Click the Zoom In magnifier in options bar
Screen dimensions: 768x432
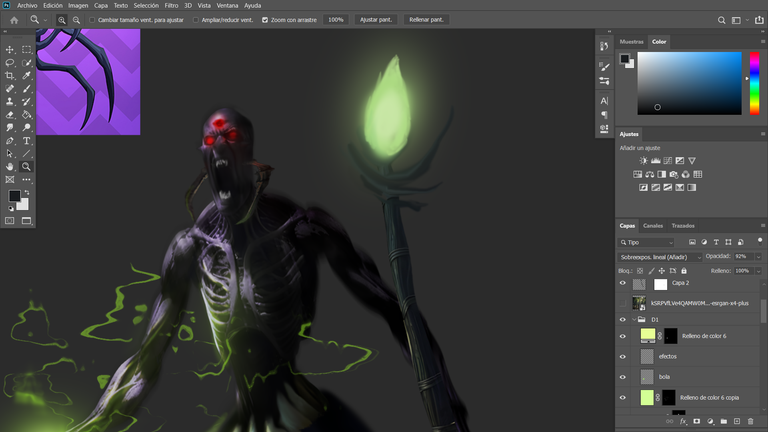pos(62,20)
